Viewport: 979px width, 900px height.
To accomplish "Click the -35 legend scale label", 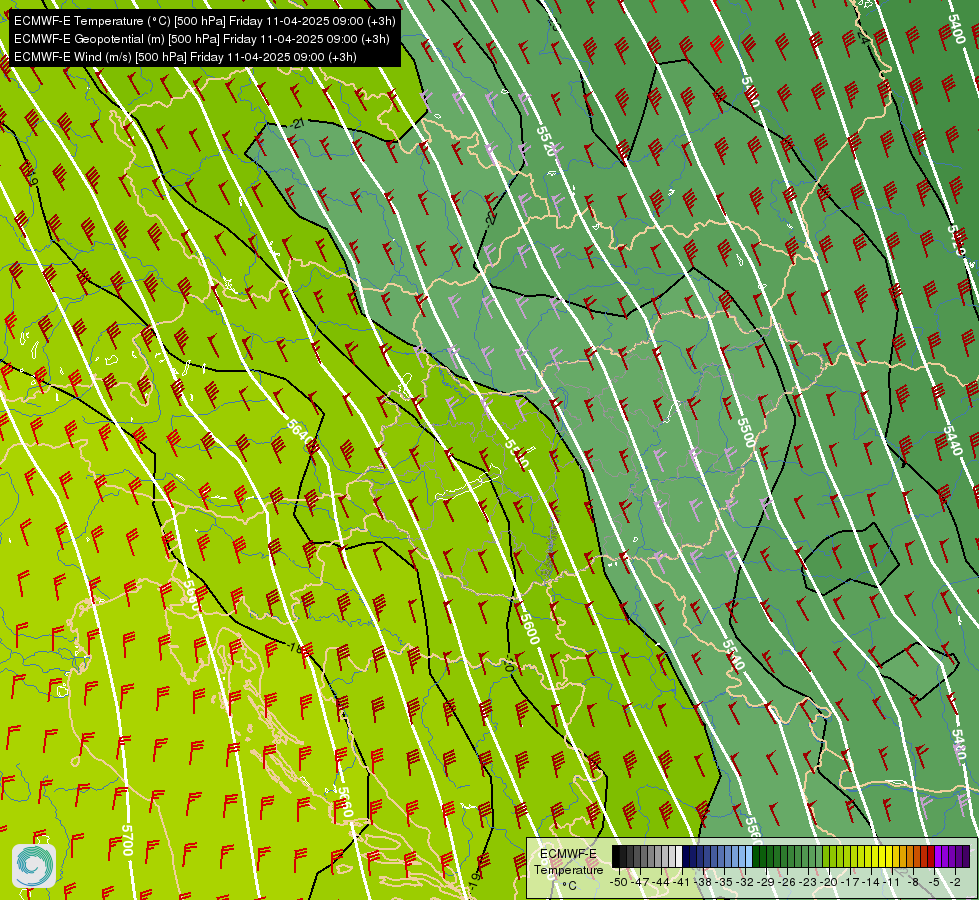I will pos(724,883).
